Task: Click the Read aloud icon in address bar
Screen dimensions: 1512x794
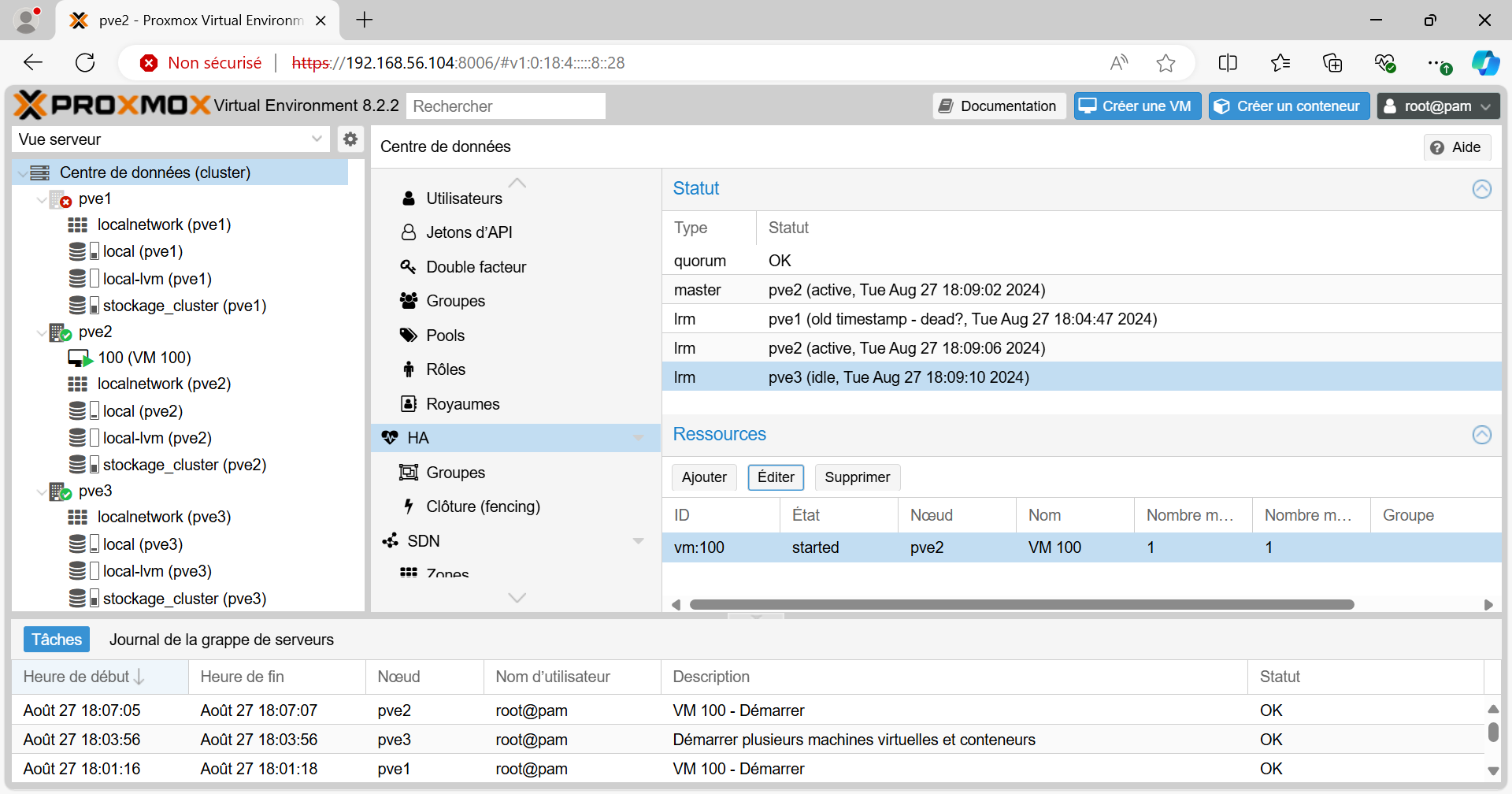Action: (1119, 63)
